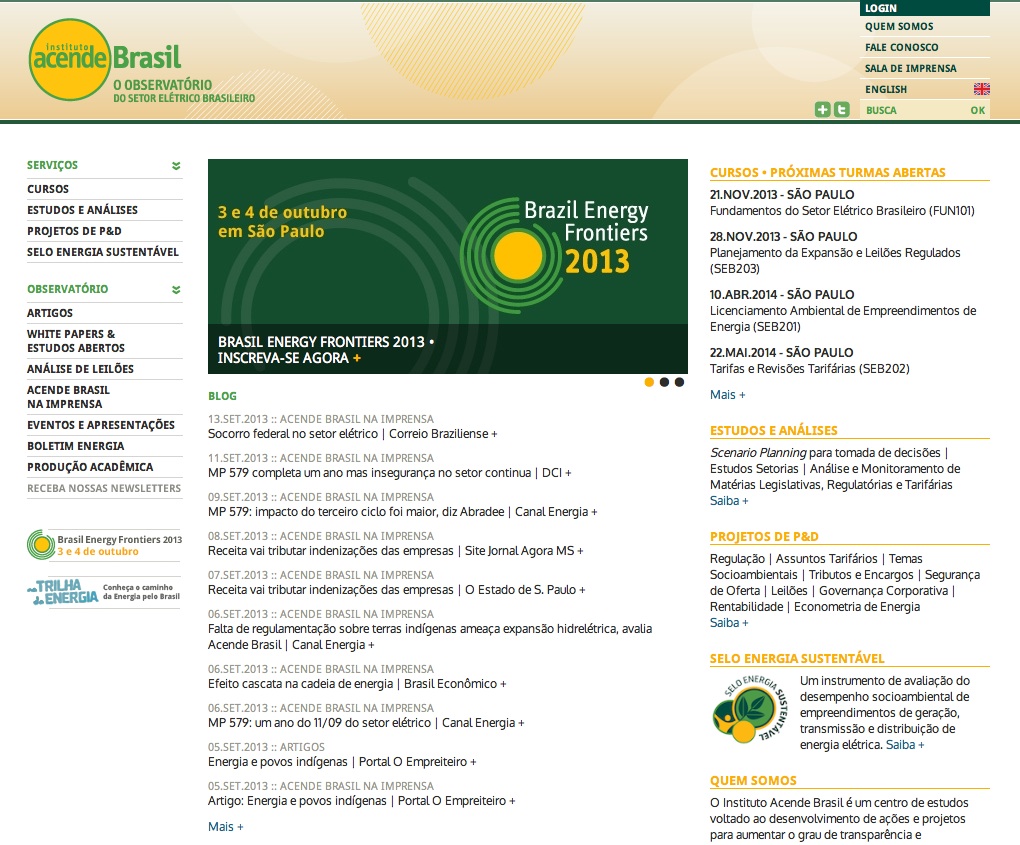Click Saiba + in Selo Energia Sustentável
This screenshot has width=1020, height=845.
[905, 745]
